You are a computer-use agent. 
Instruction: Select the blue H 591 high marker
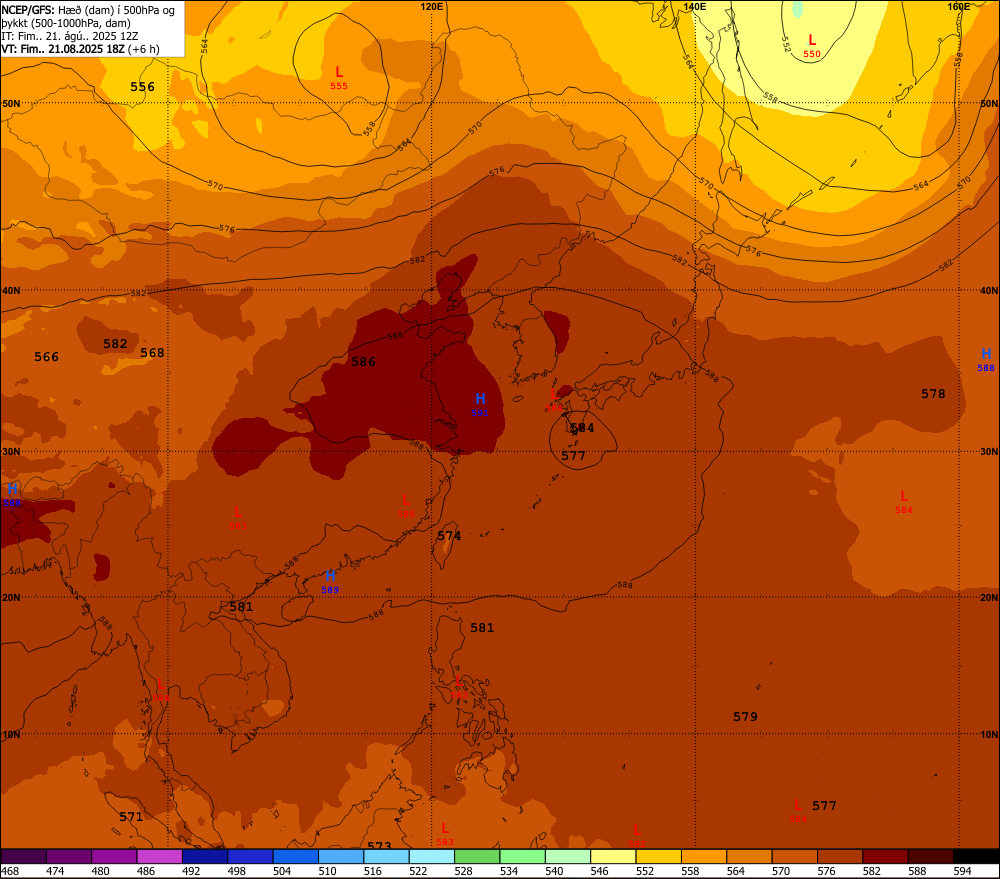point(480,404)
